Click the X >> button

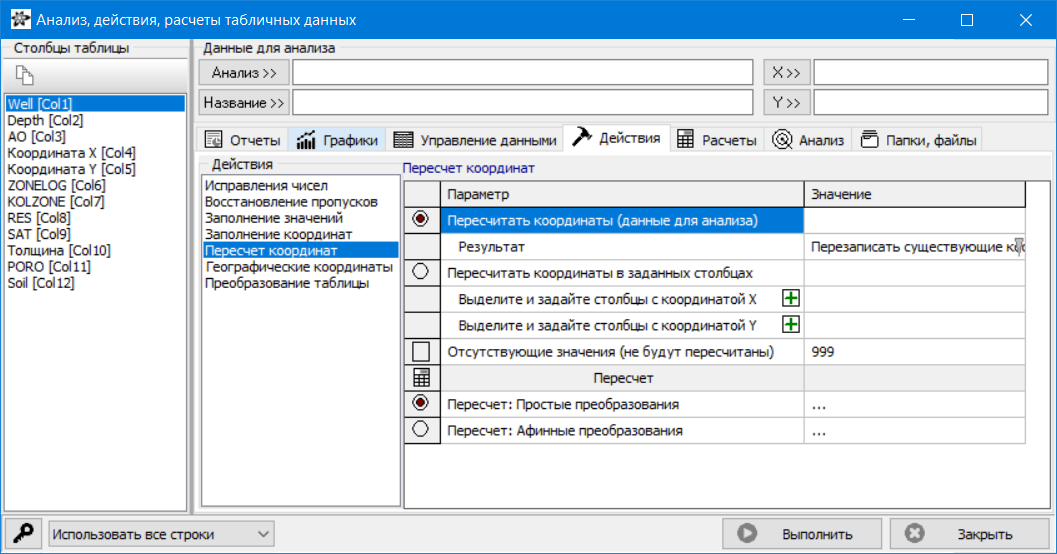786,73
